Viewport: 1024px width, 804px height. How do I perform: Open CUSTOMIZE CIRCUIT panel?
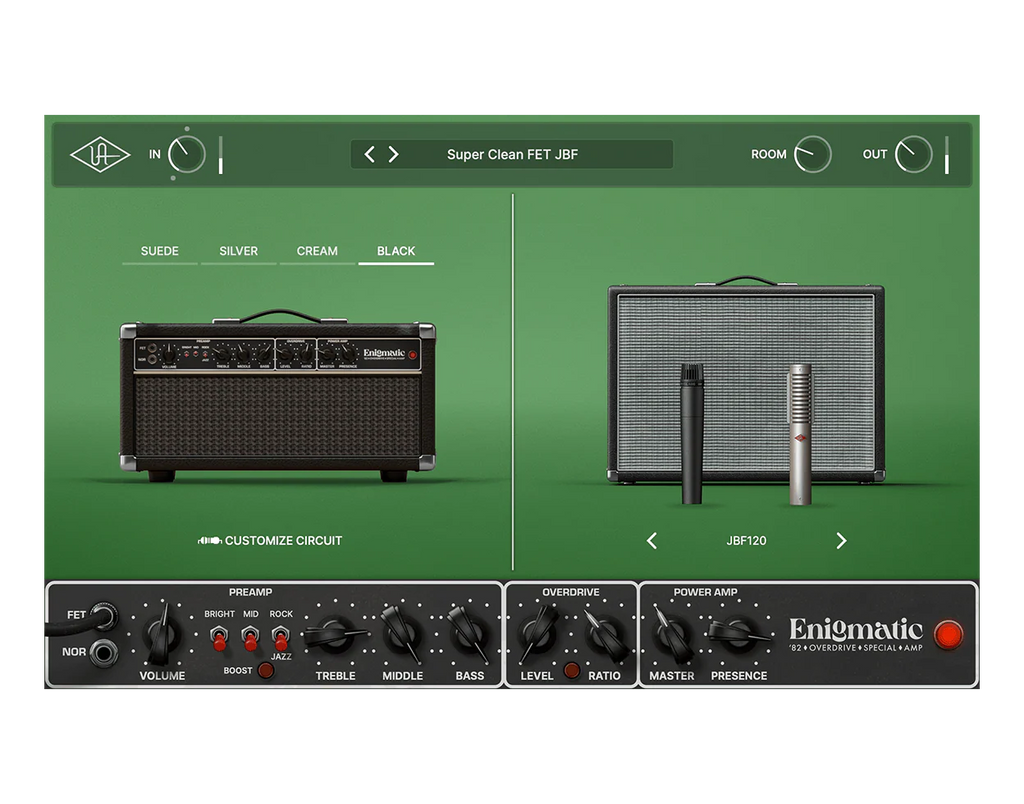(x=270, y=541)
